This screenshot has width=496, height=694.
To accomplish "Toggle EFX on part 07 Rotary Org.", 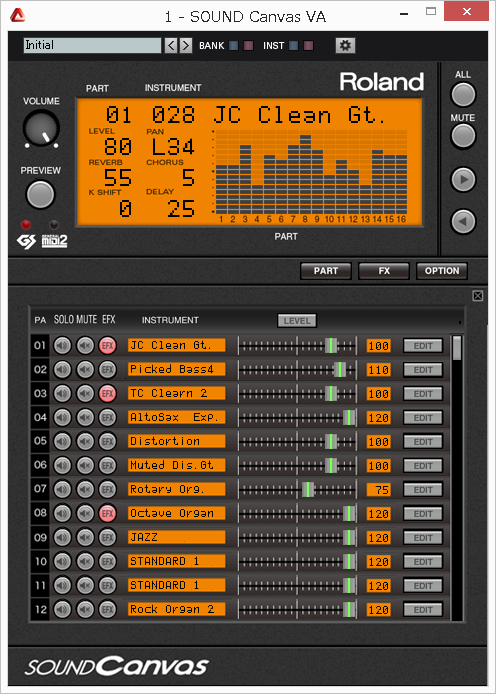I will tap(108, 489).
